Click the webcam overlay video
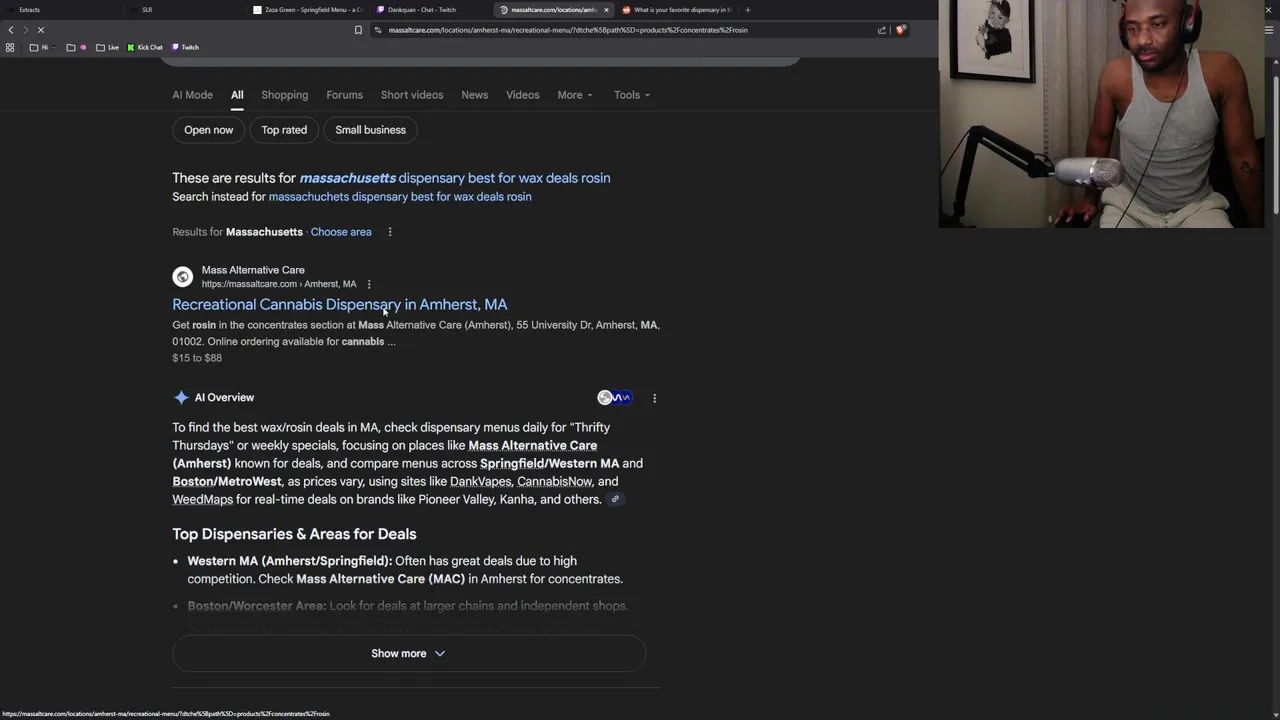The width and height of the screenshot is (1280, 720). pos(1101,114)
